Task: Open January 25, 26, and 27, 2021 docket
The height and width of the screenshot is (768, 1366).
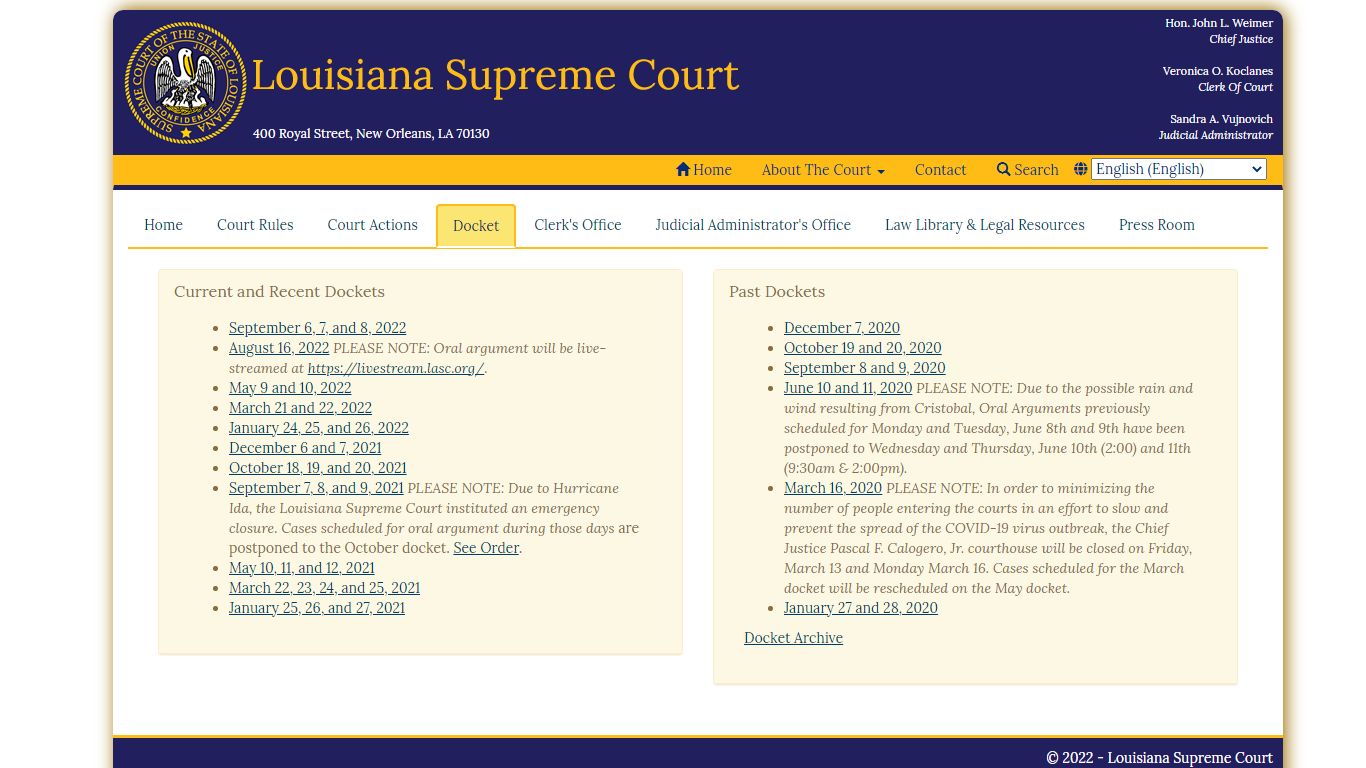Action: [317, 608]
